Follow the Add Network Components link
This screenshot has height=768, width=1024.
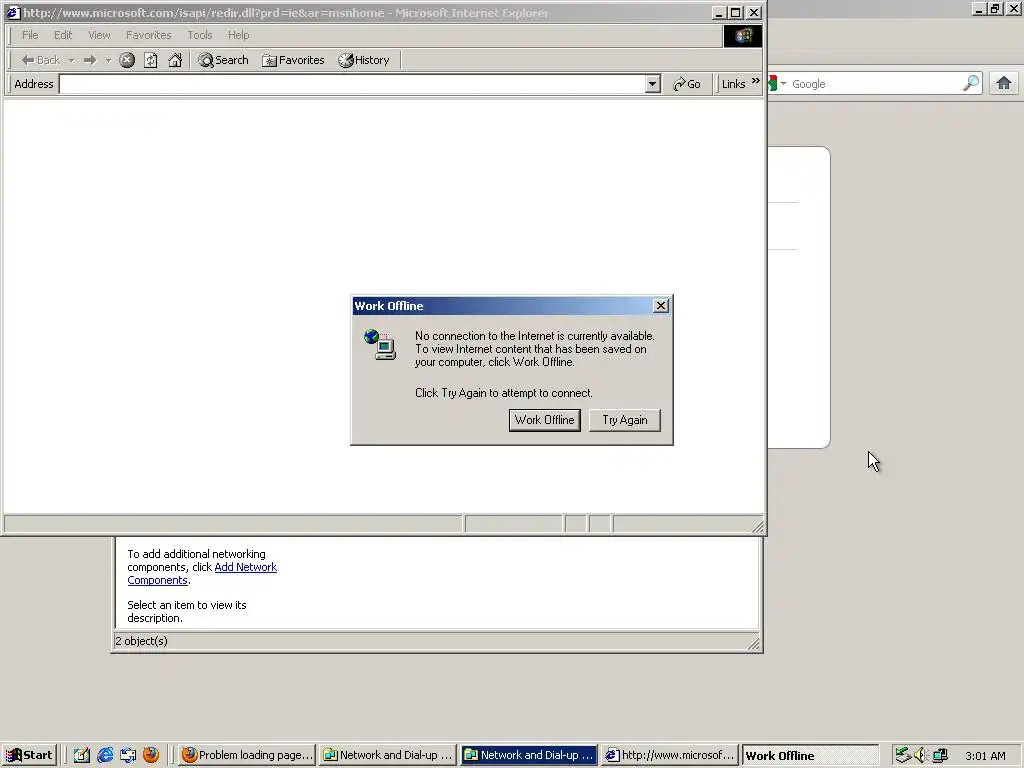tap(202, 573)
